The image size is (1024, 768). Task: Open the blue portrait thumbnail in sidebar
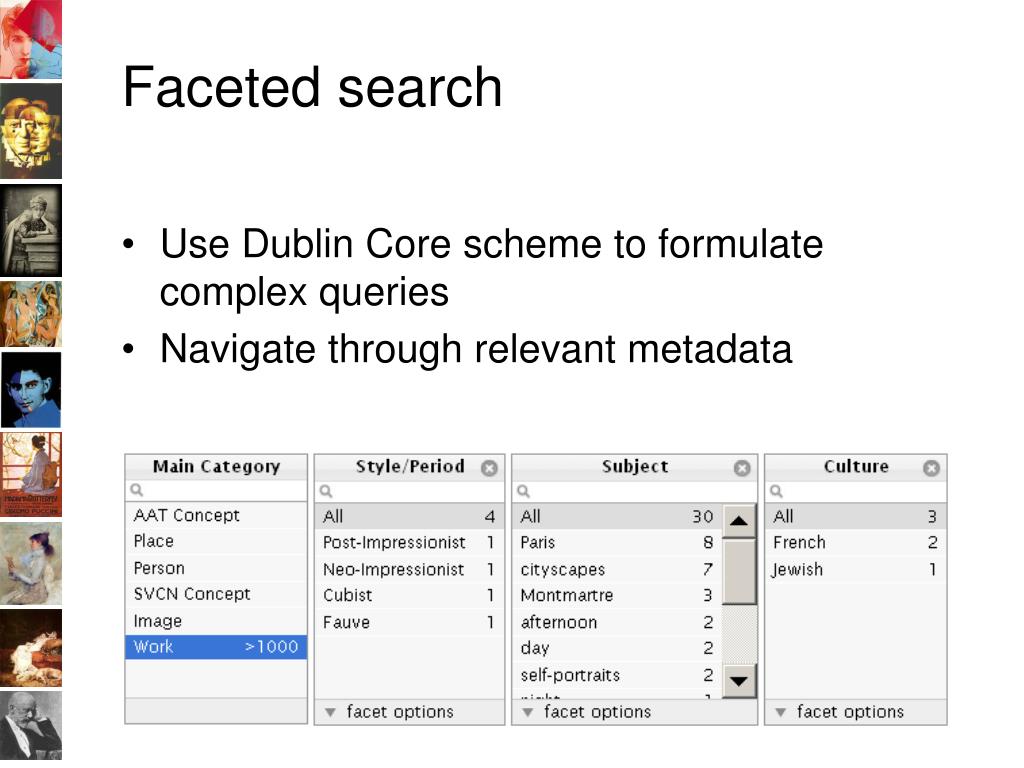coord(31,390)
